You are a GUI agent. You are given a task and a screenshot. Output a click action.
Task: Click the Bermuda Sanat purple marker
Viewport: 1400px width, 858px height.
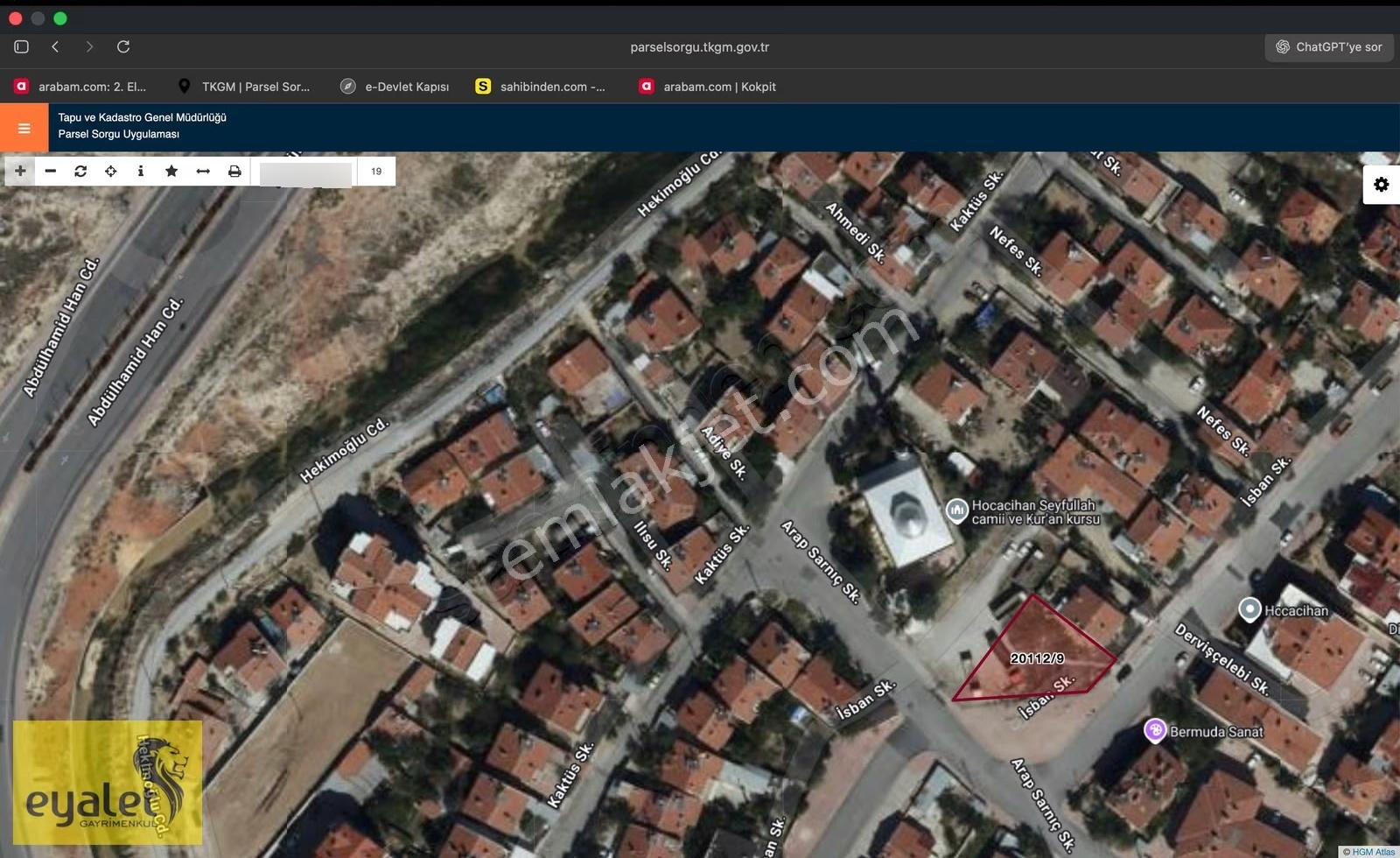(1155, 729)
